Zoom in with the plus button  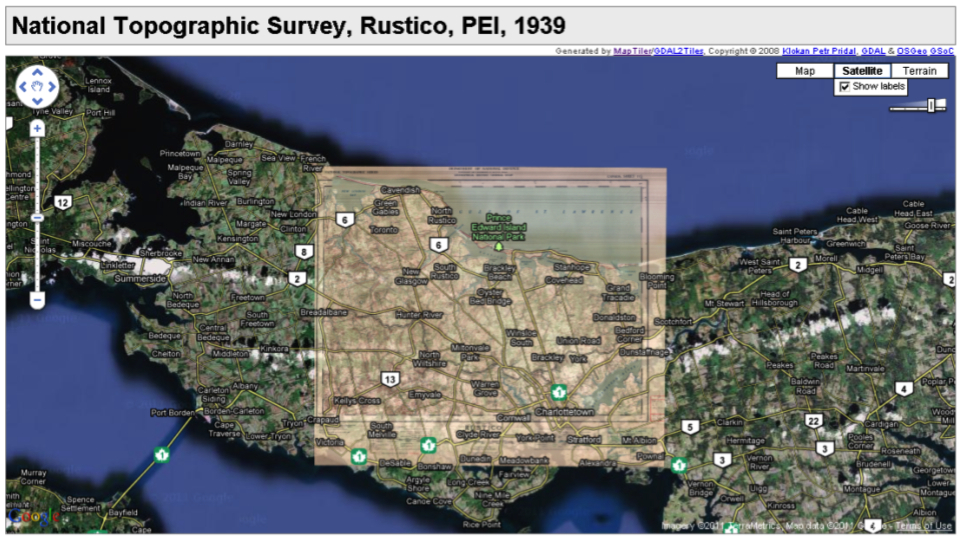click(37, 128)
